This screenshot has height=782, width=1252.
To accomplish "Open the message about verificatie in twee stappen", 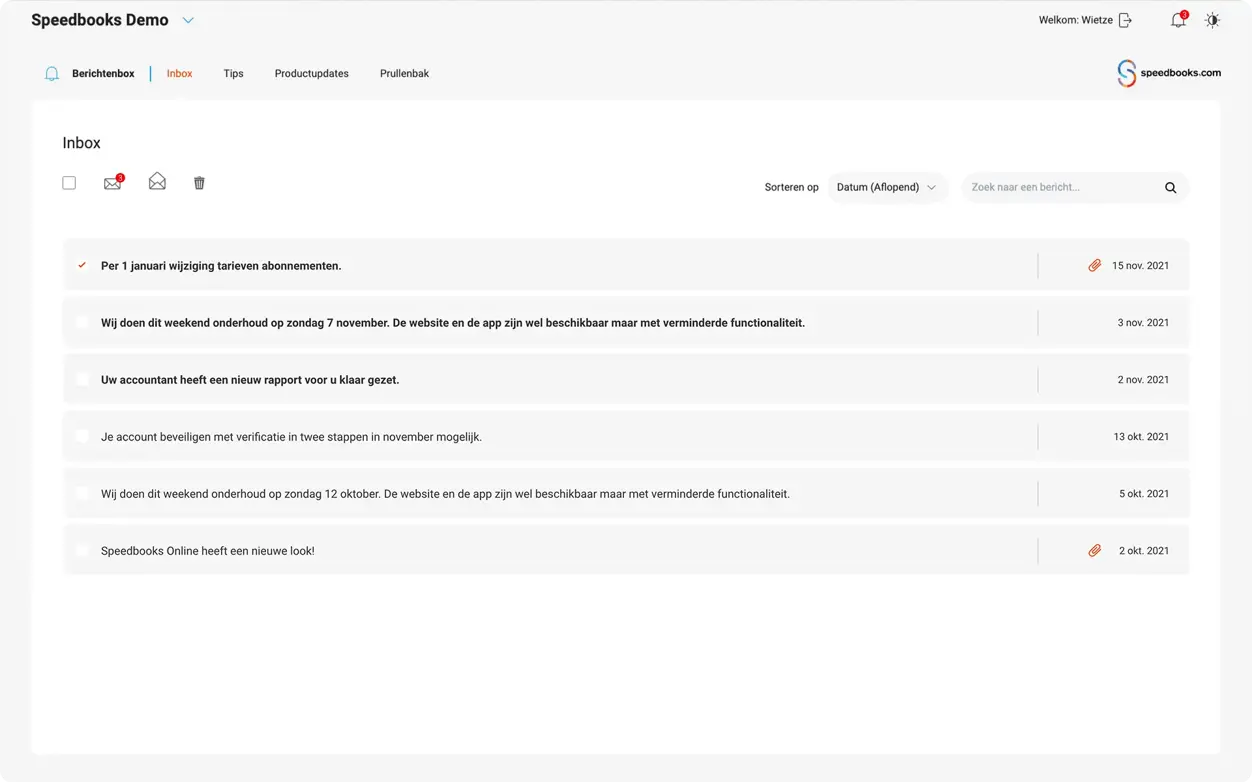I will click(291, 437).
